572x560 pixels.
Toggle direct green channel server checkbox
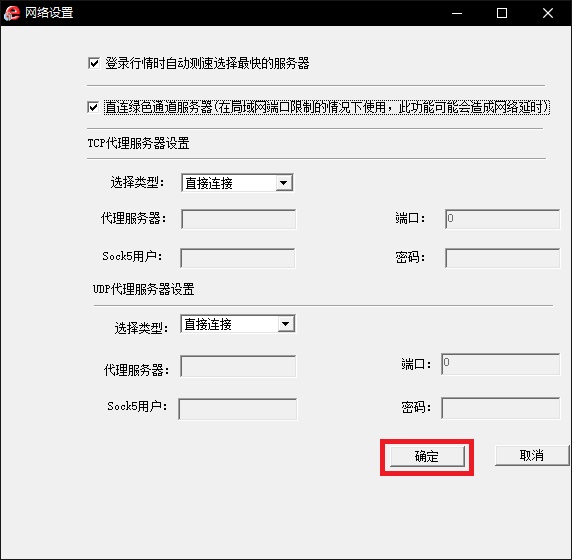[x=93, y=107]
